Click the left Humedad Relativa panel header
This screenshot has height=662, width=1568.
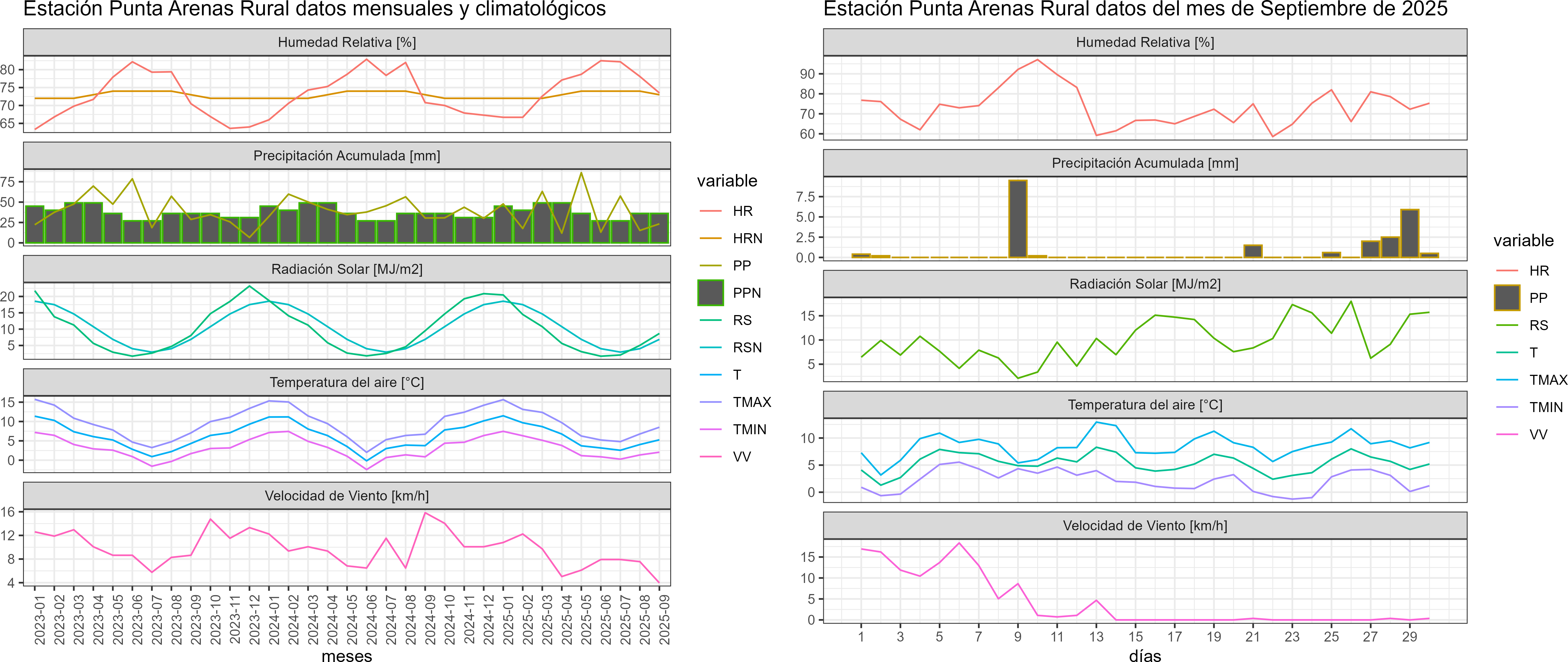coord(346,42)
